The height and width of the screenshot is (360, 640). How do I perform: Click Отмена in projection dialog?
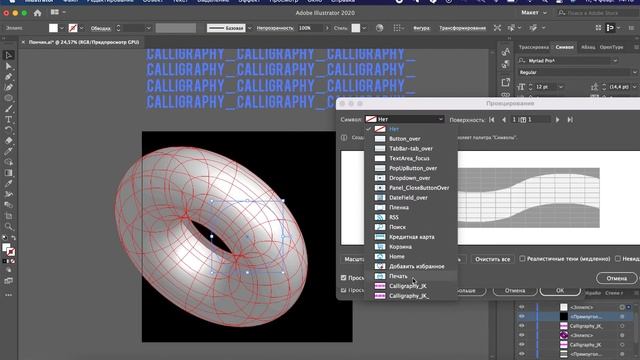616,278
